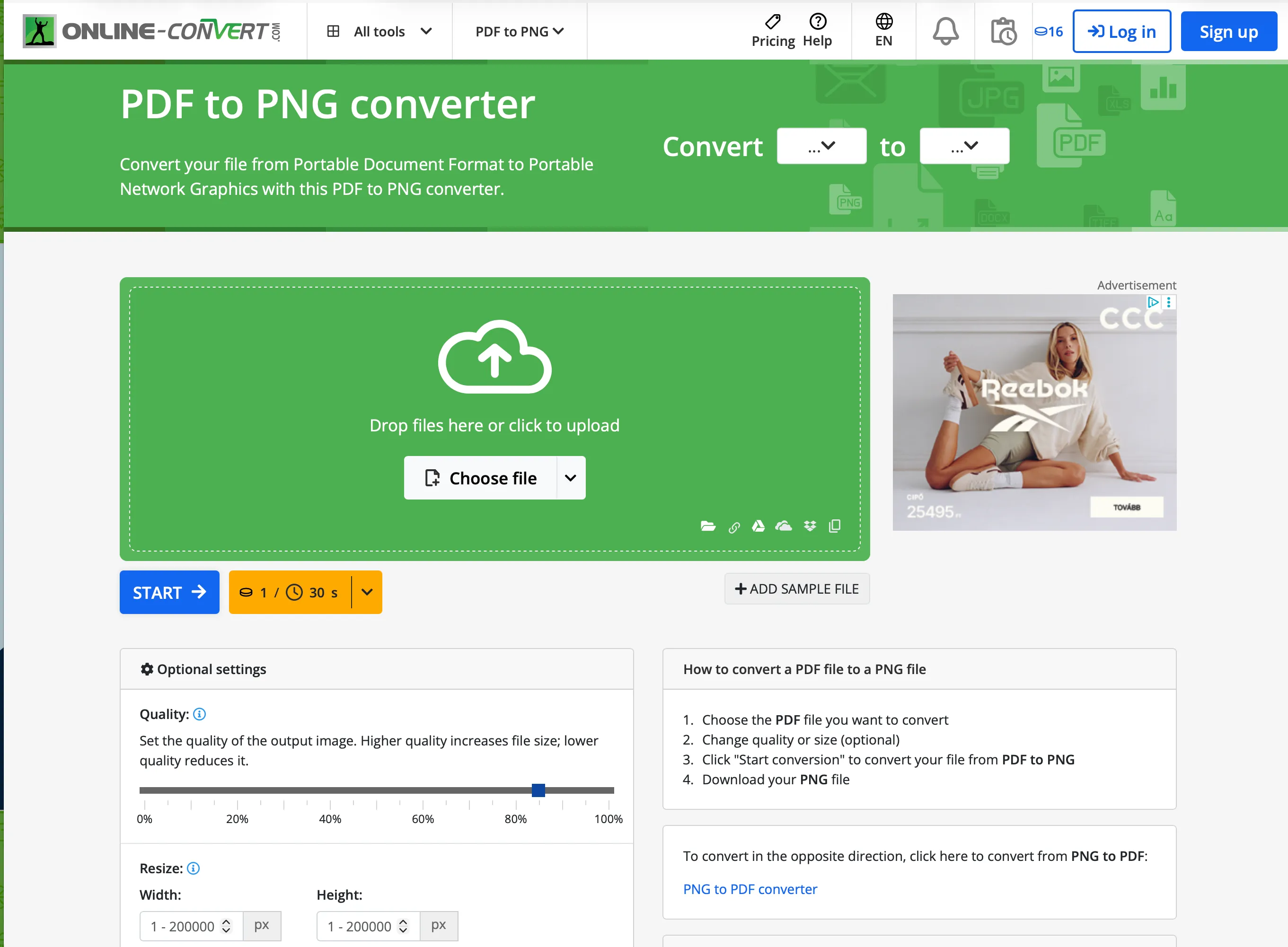Open the notifications bell
This screenshot has height=947, width=1288.
[x=944, y=31]
